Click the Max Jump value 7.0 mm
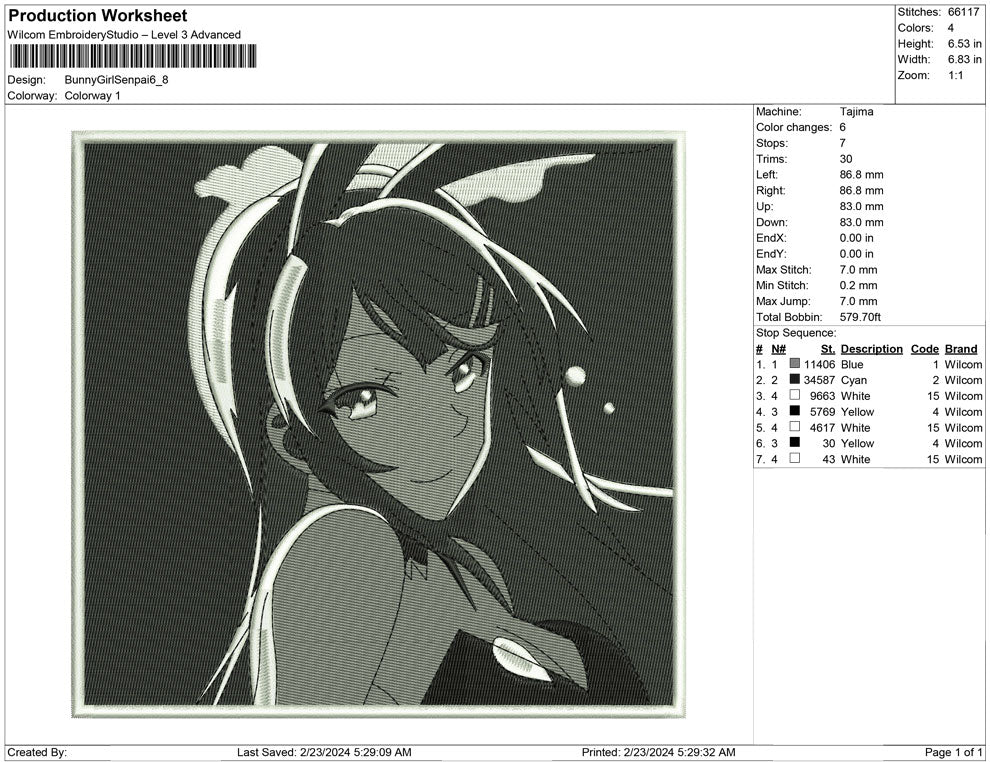The image size is (990, 762). (x=859, y=301)
